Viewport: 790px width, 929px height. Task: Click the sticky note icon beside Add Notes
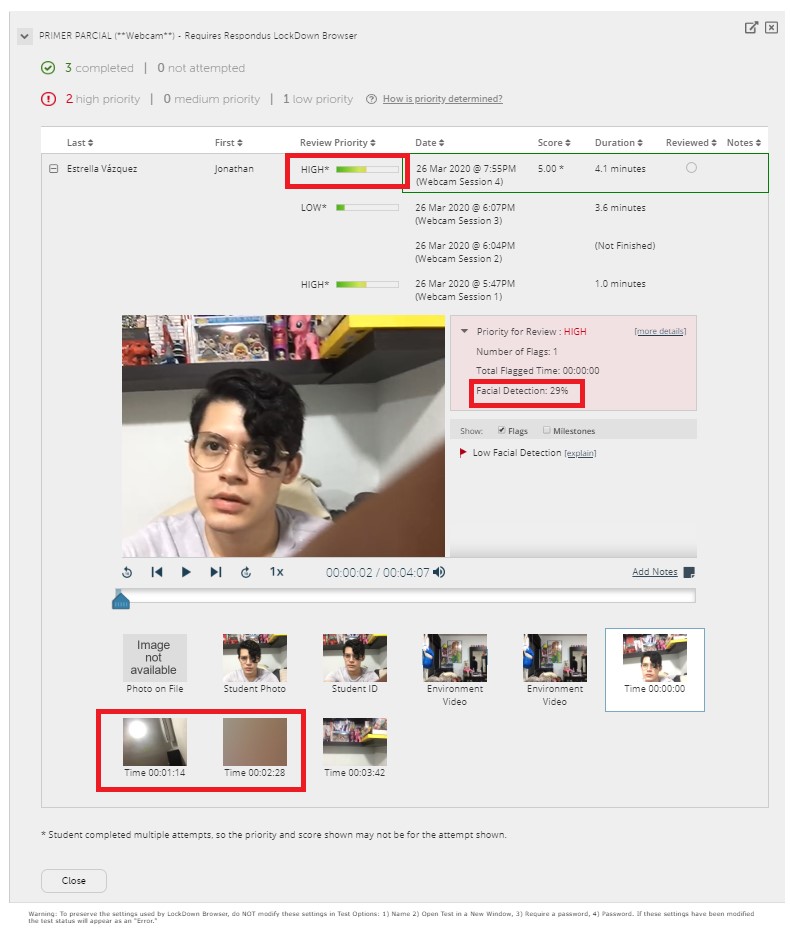688,572
